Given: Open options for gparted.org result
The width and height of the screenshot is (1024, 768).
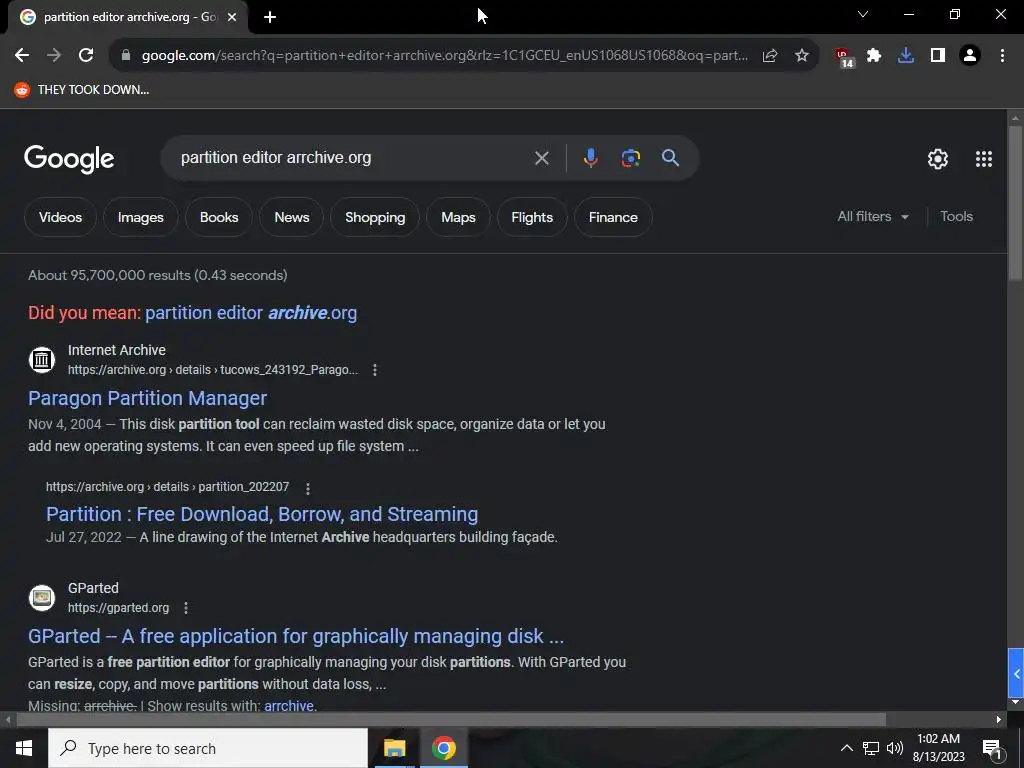Looking at the screenshot, I should click(186, 608).
